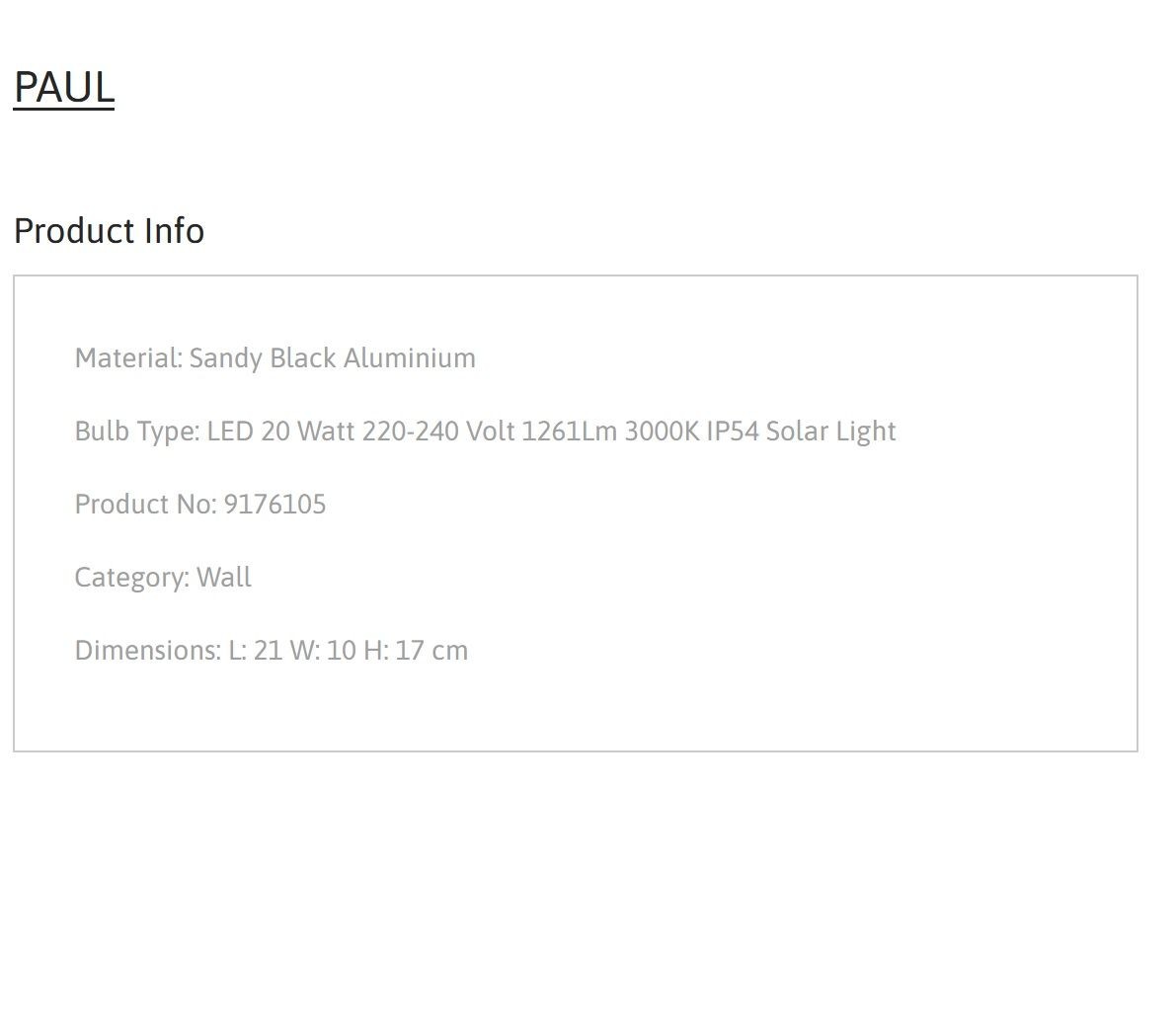Open the PAUL product title link
The width and height of the screenshot is (1176, 1024).
click(64, 87)
